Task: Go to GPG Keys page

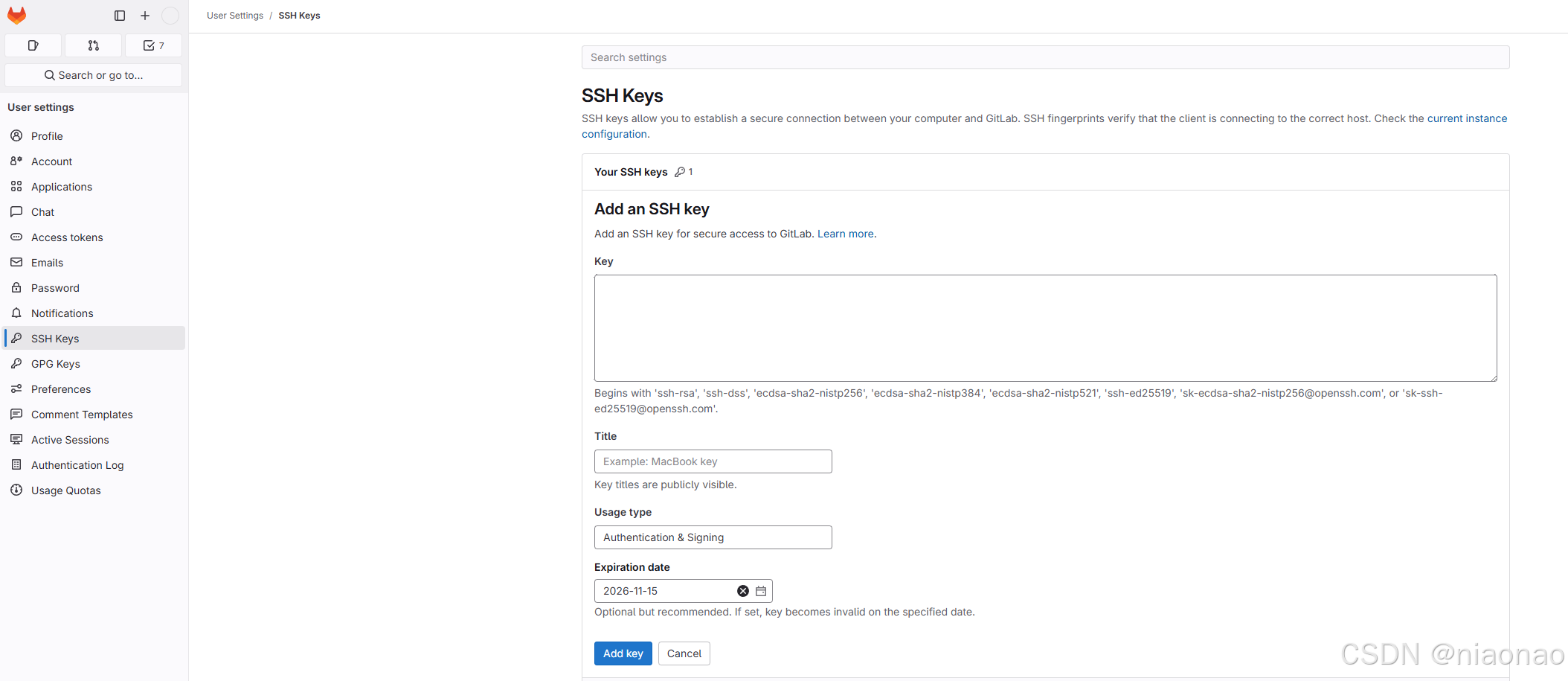Action: click(94, 364)
